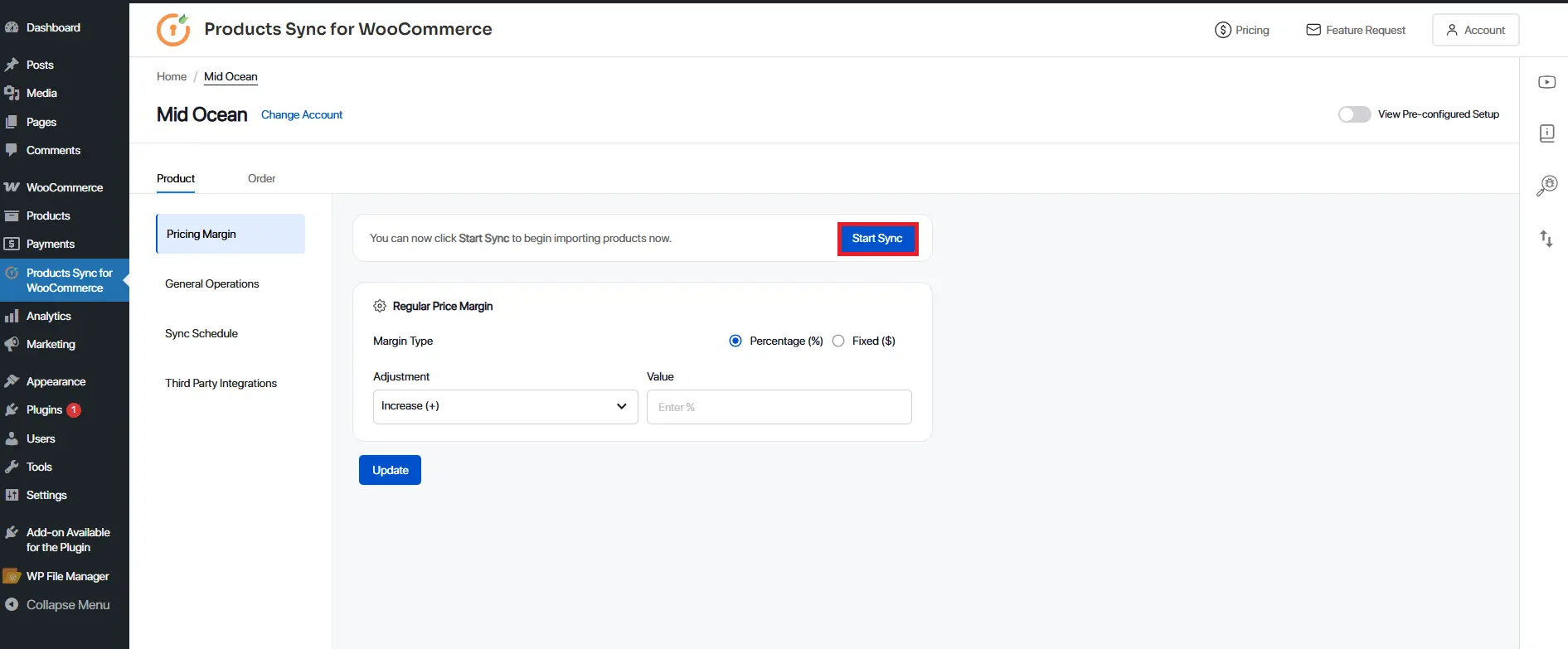
Task: Open video tutorial icon in right rail
Action: coord(1546,82)
